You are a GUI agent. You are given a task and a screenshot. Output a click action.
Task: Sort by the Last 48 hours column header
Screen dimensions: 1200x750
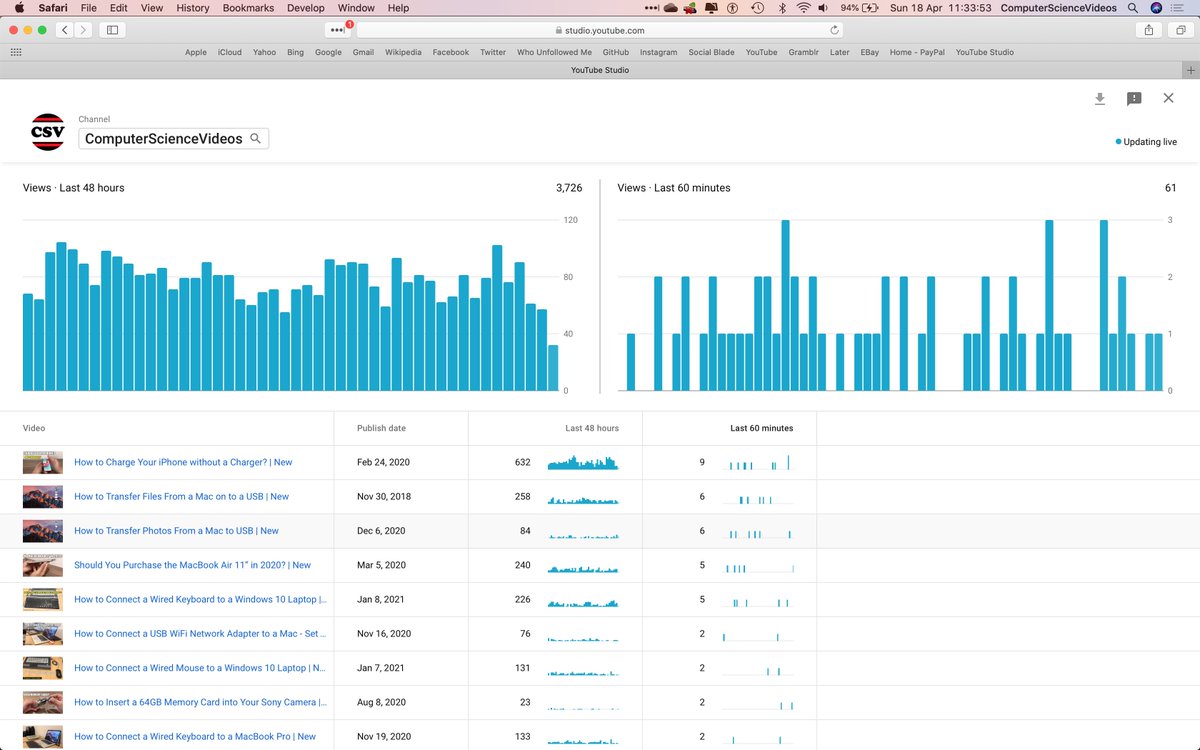point(592,428)
